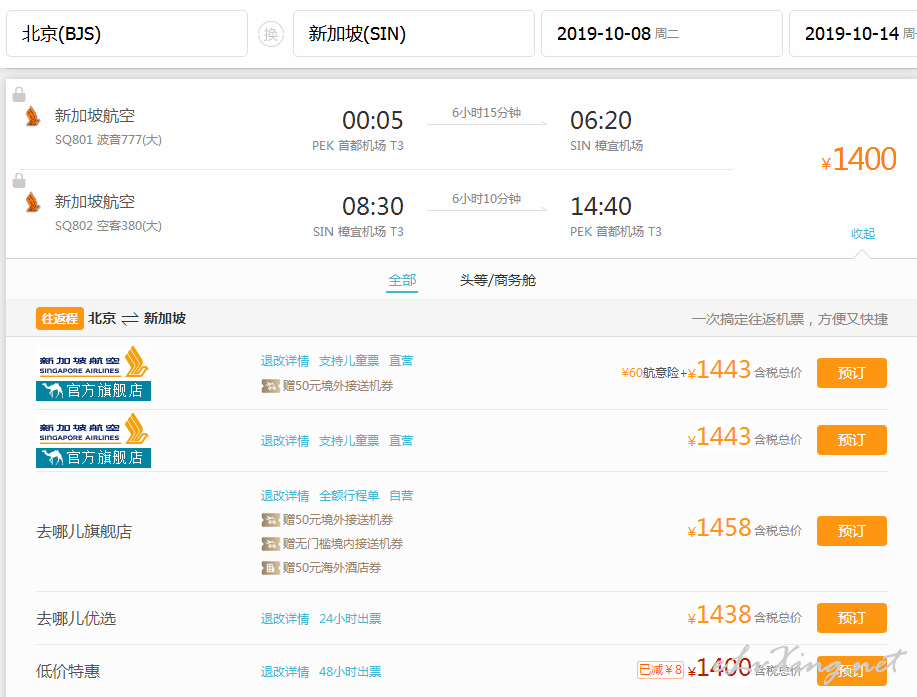The width and height of the screenshot is (917, 697).
Task: Open the return date 2019-10-14 field
Action: click(x=853, y=34)
